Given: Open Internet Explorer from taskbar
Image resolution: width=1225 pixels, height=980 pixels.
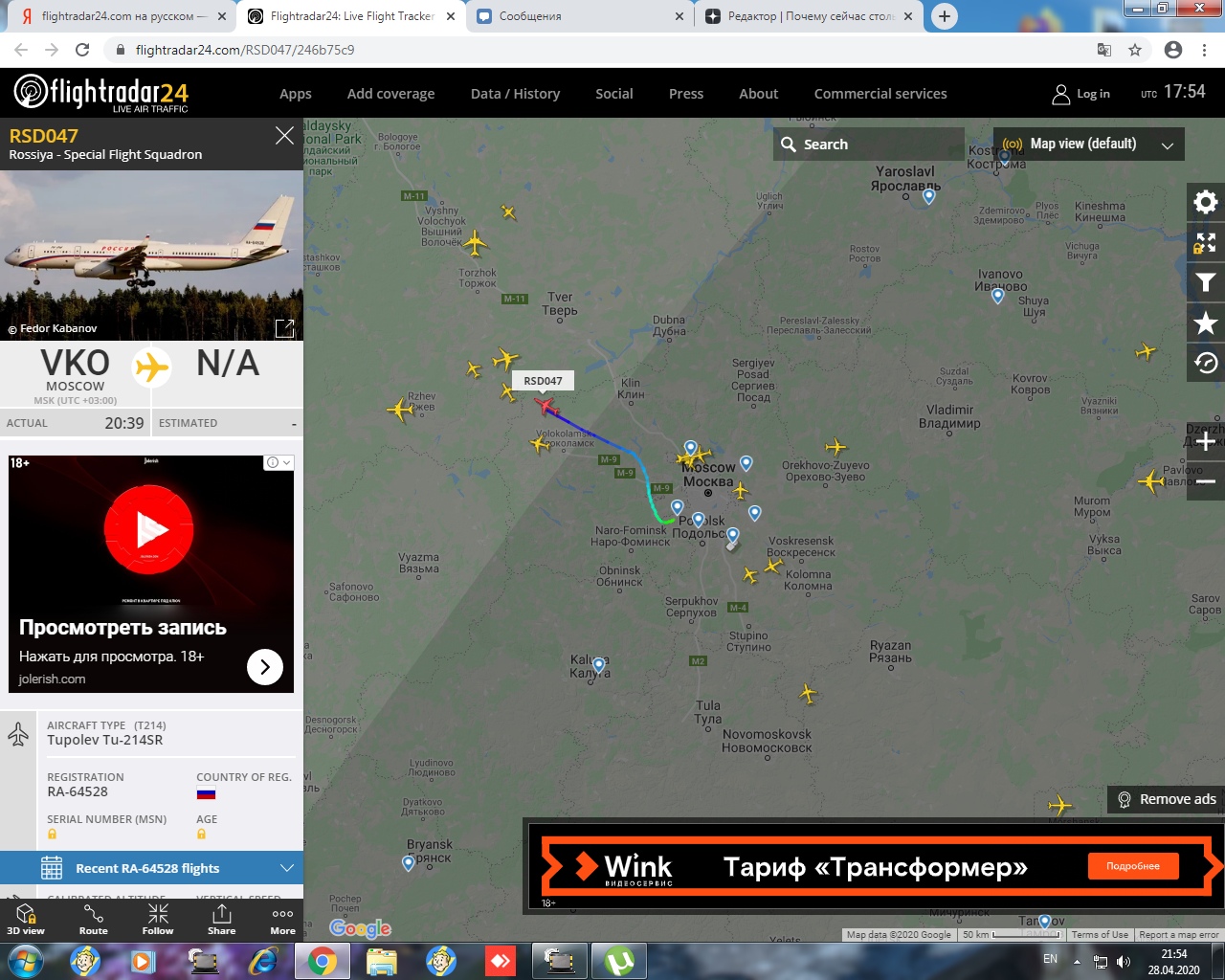Looking at the screenshot, I should (x=262, y=960).
